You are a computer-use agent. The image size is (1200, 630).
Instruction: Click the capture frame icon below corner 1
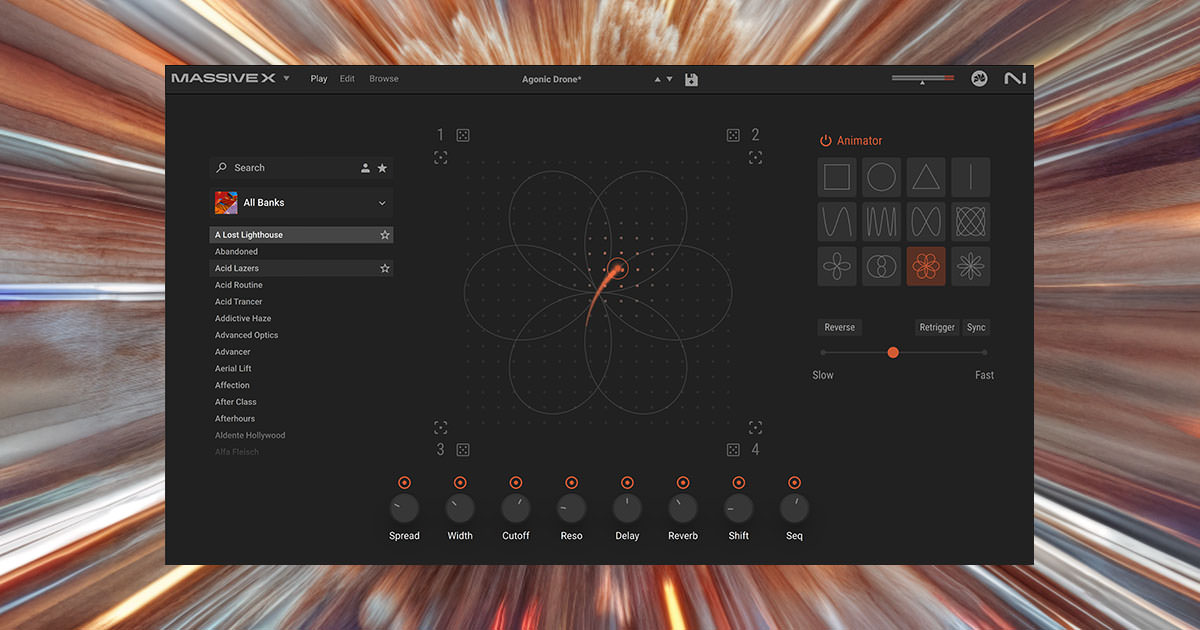point(441,157)
